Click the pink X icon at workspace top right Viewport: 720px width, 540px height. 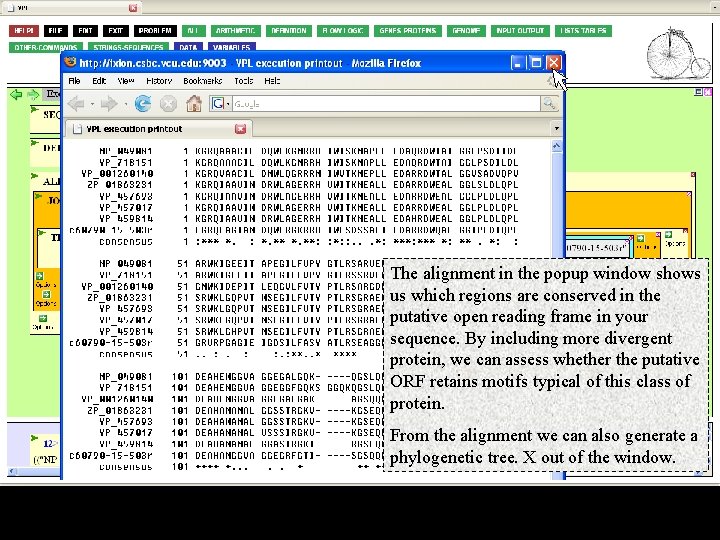[x=708, y=92]
